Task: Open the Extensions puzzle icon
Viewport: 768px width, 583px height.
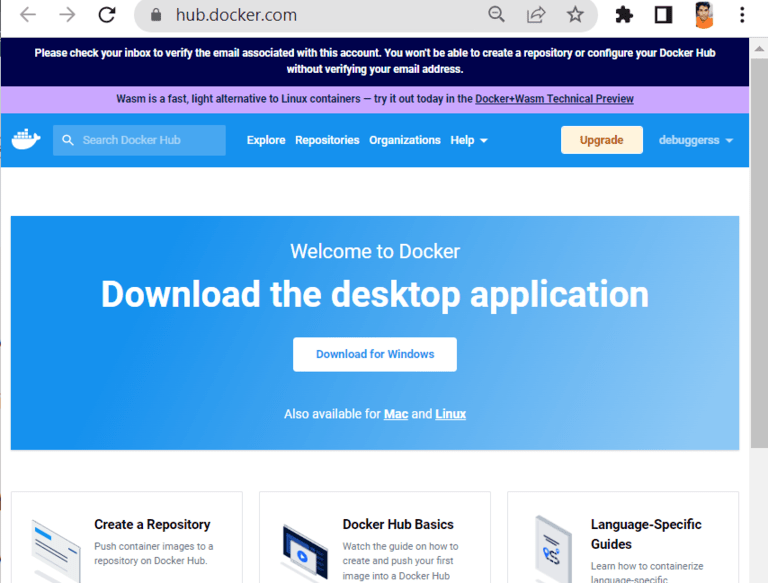Action: point(624,15)
